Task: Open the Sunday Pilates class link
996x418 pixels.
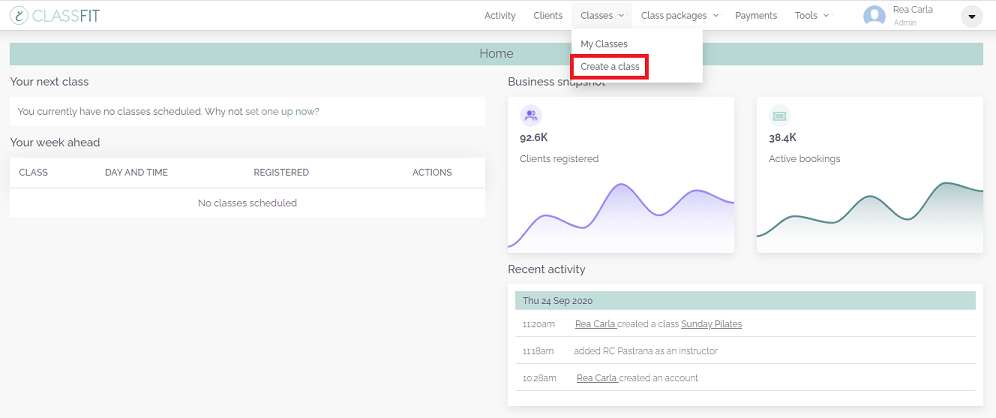Action: (711, 324)
